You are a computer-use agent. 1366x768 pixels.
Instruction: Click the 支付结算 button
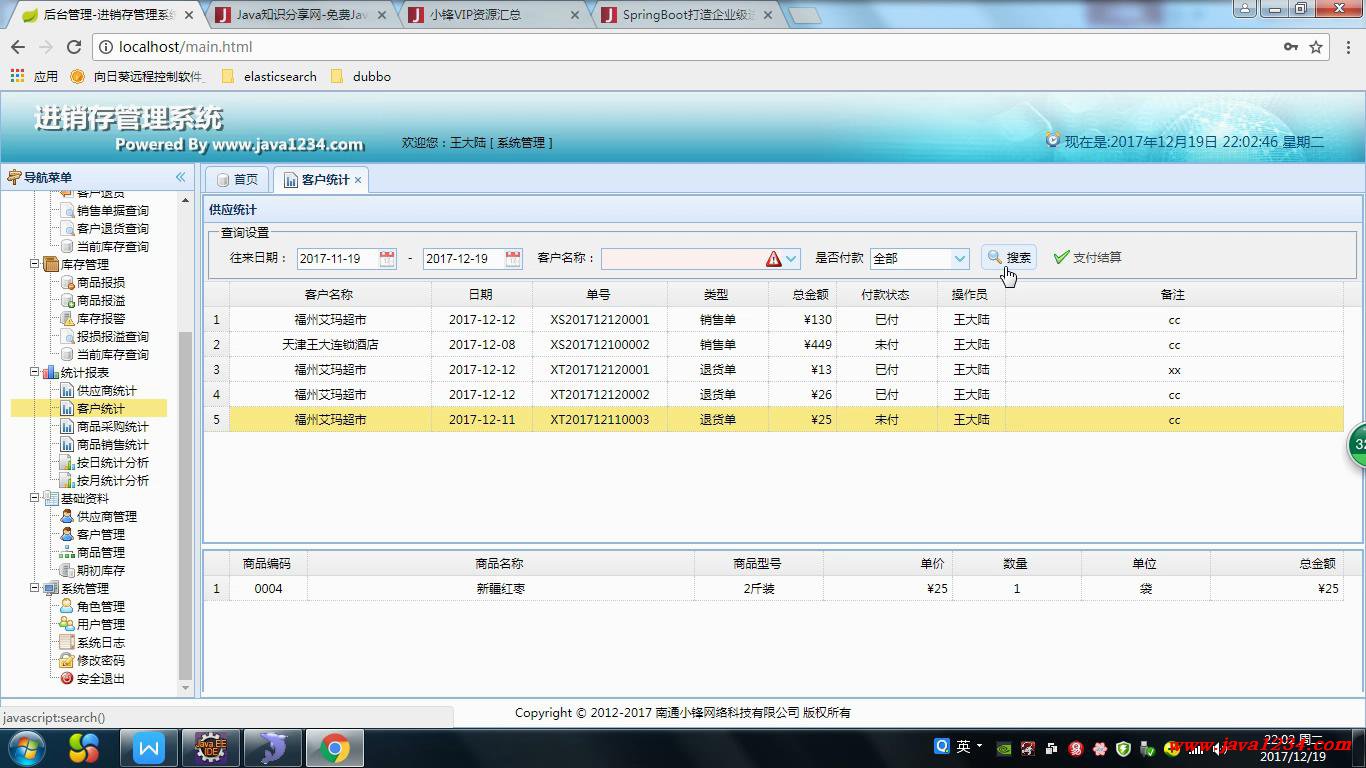(1087, 258)
